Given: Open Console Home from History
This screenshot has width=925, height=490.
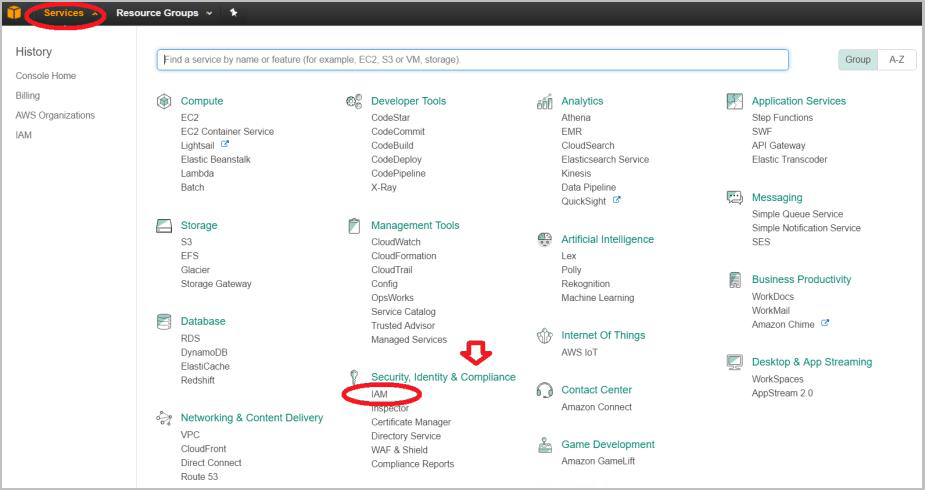Looking at the screenshot, I should pyautogui.click(x=45, y=75).
